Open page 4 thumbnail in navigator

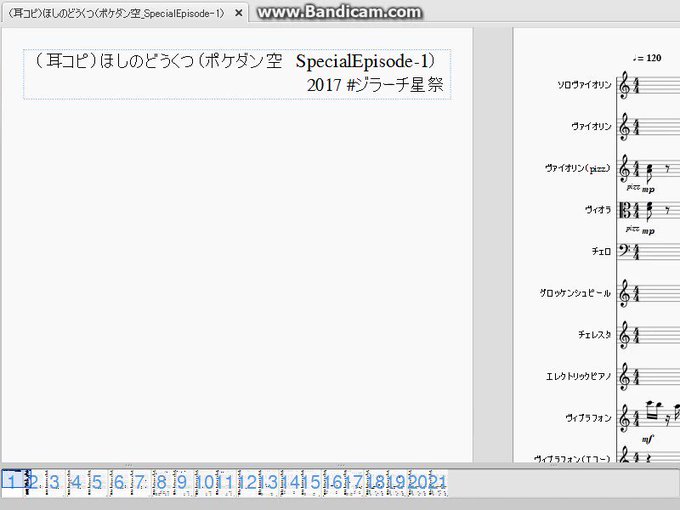(76, 483)
